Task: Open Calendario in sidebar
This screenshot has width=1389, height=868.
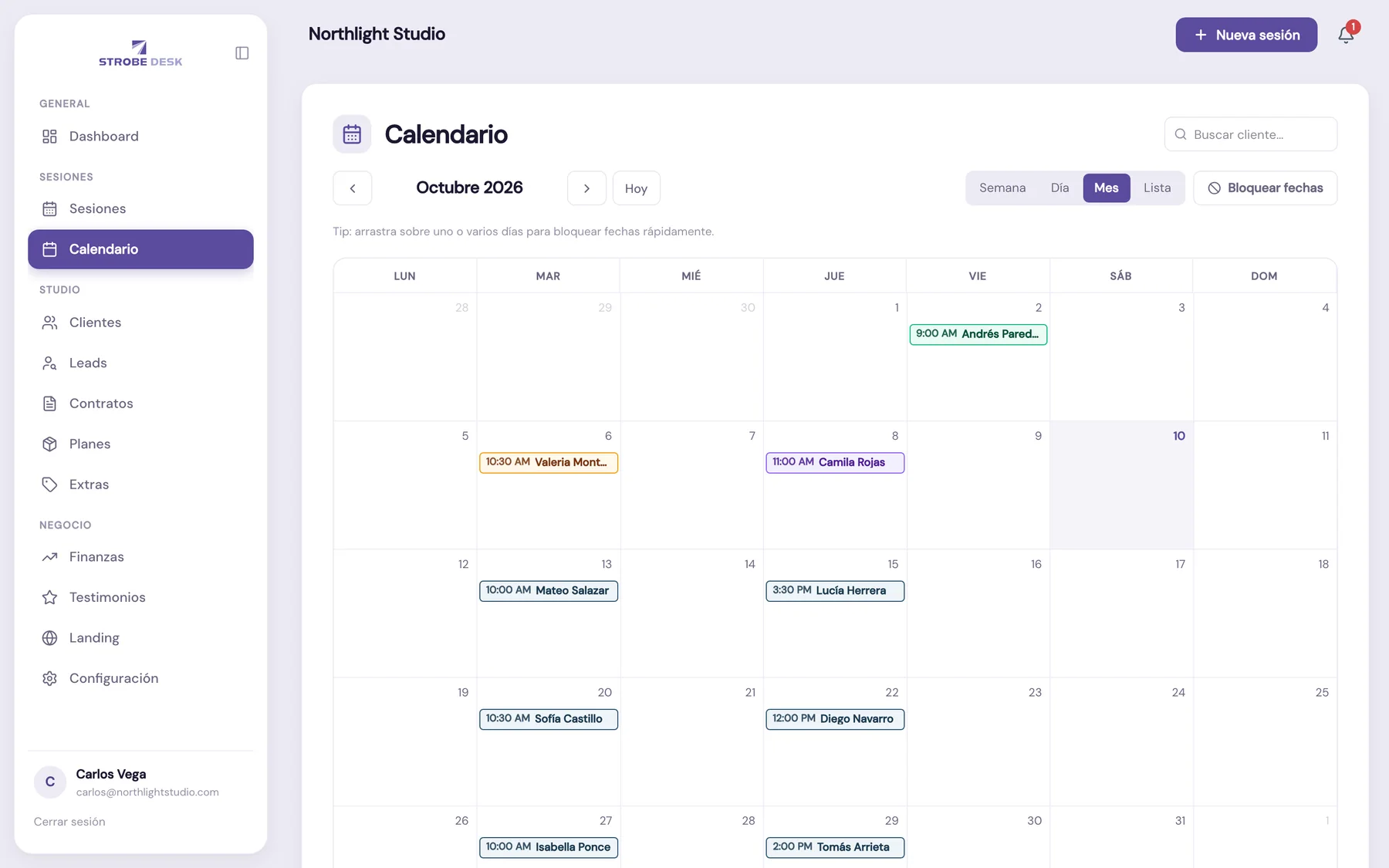Action: pos(140,249)
